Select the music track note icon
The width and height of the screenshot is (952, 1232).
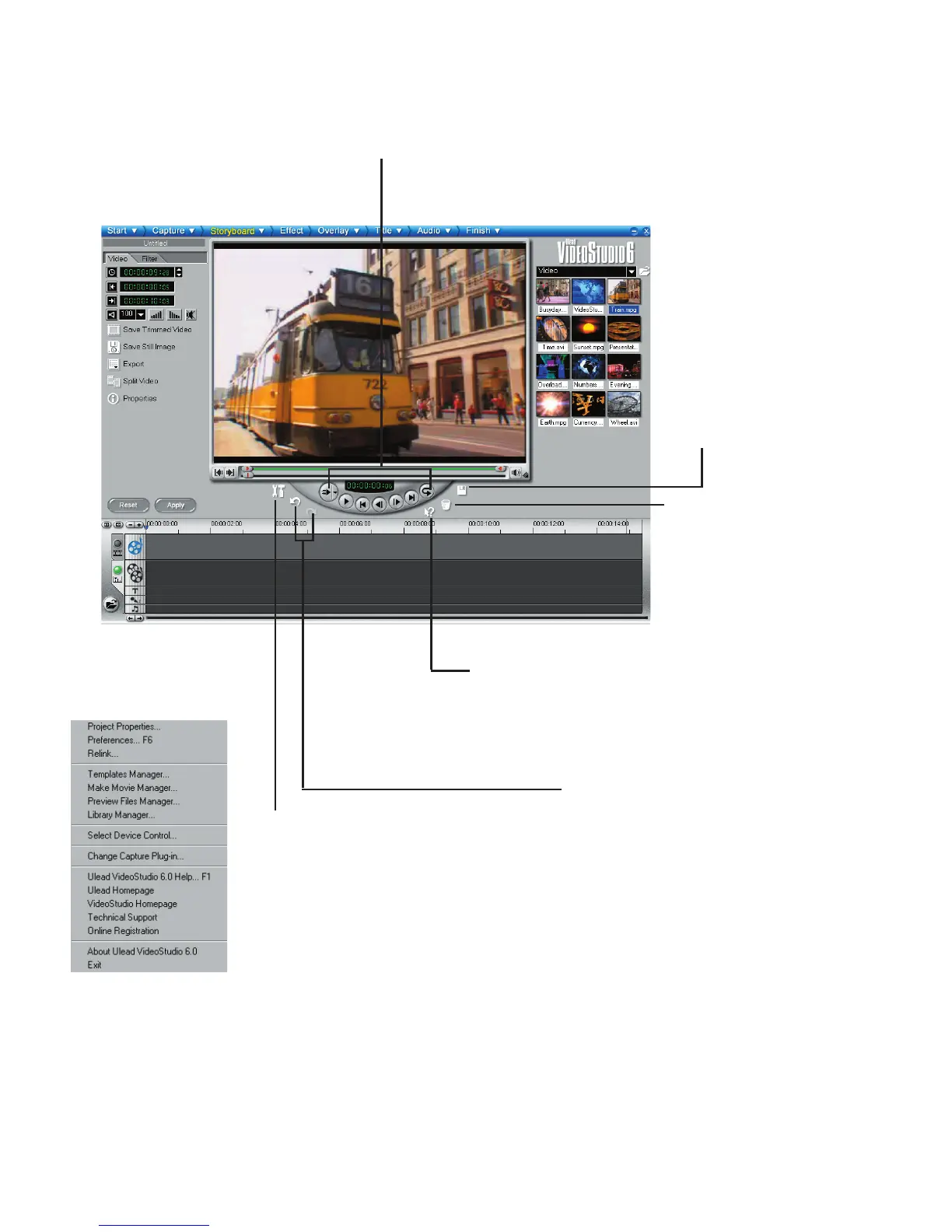pos(135,608)
